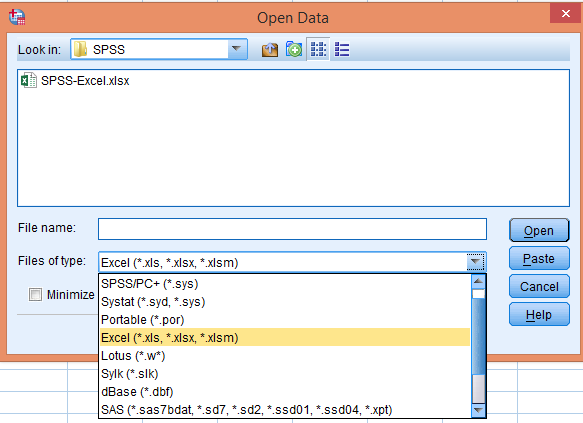Select the SPSS-Excel.xlsx file name

click(85, 81)
